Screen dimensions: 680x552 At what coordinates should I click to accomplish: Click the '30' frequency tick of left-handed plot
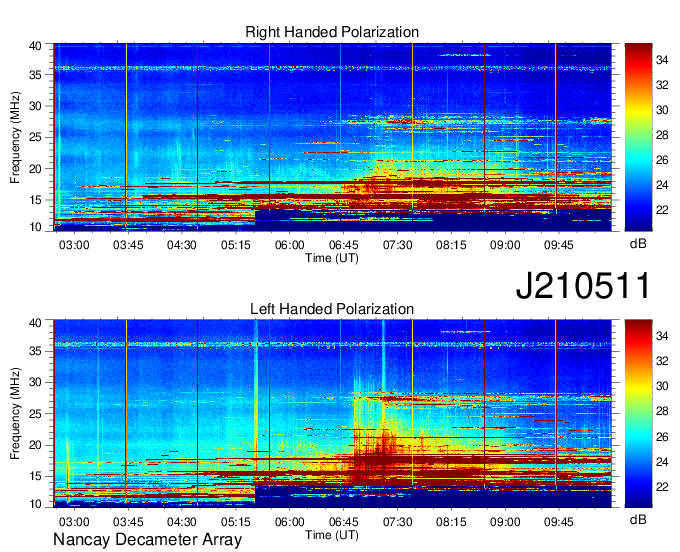(x=36, y=382)
